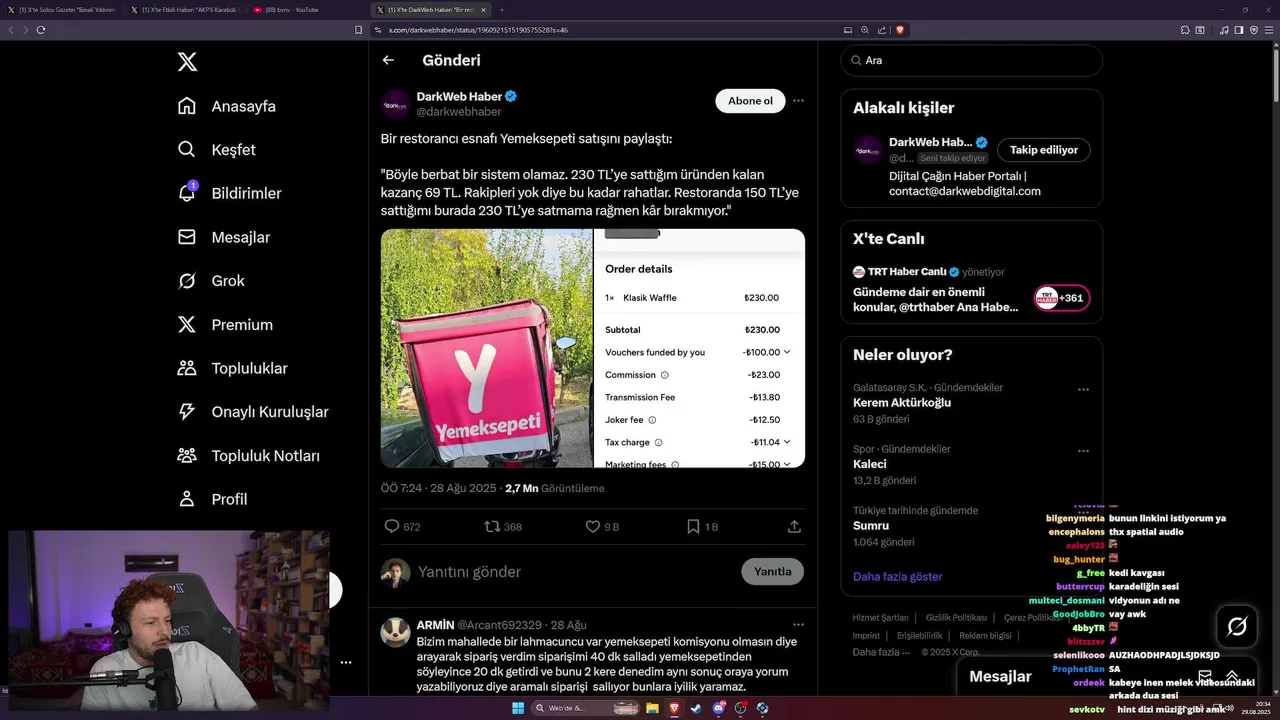The width and height of the screenshot is (1280, 720).
Task: Open Gizlilik Politikası link
Action: 956,617
